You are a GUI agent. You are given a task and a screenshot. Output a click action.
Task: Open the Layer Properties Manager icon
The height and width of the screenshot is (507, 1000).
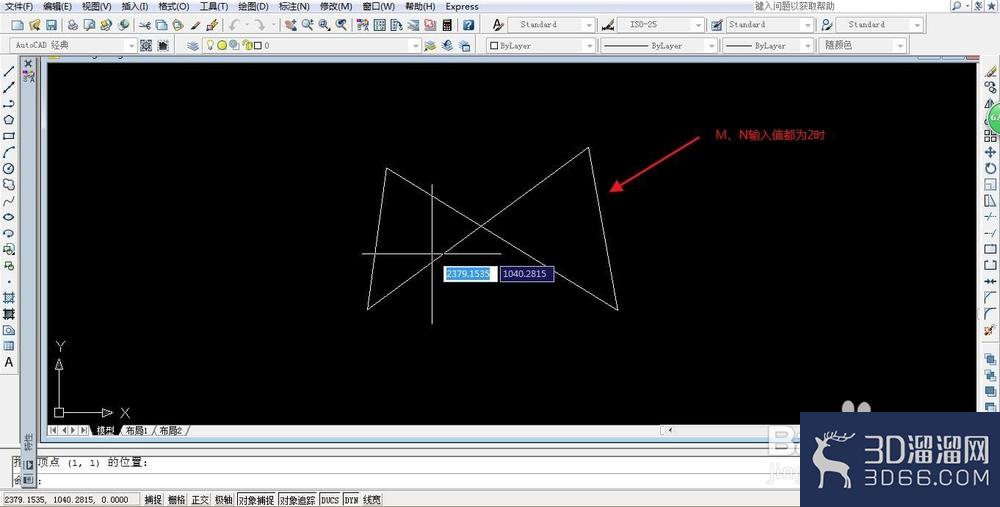tap(193, 45)
